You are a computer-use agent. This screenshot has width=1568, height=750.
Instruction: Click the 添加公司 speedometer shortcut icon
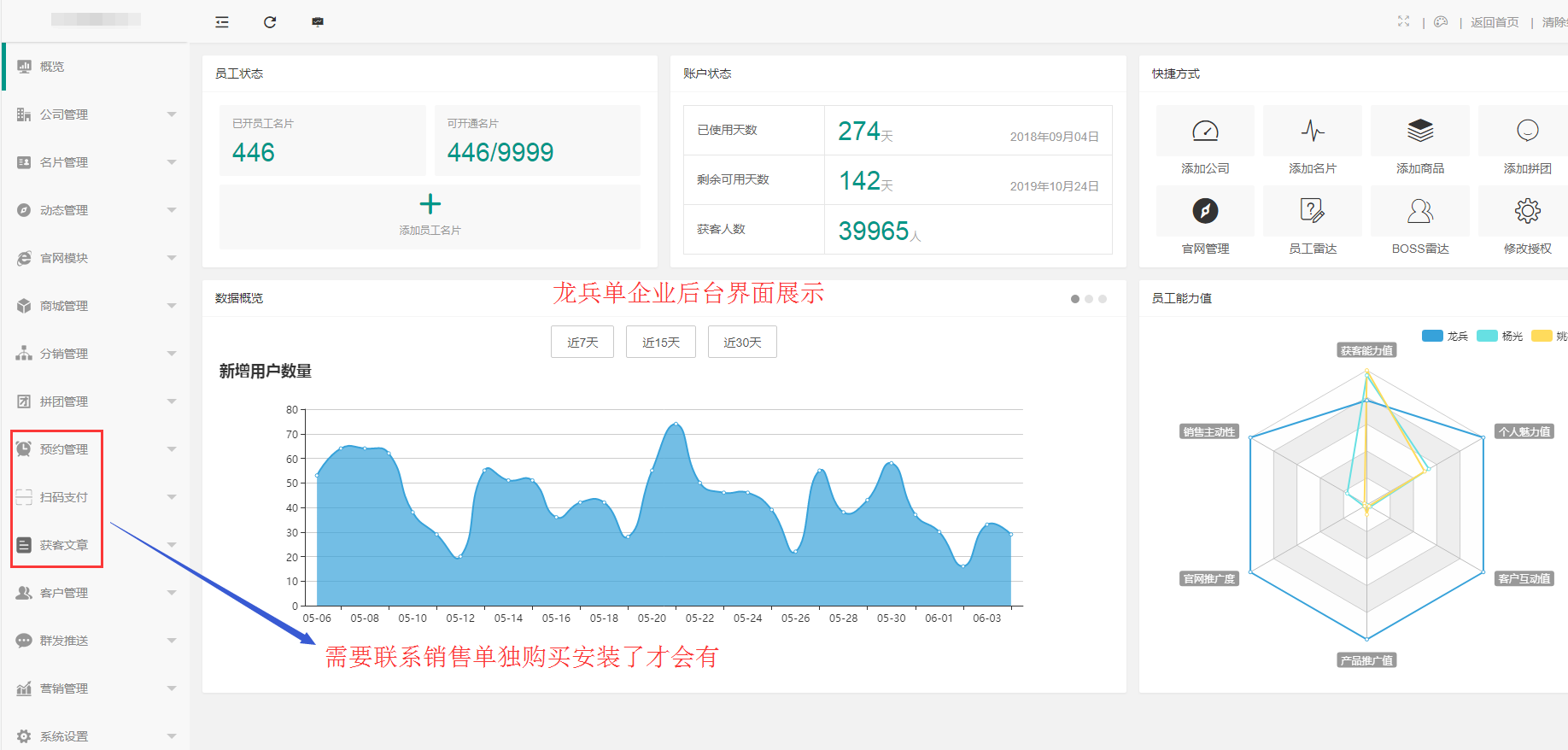(1204, 131)
